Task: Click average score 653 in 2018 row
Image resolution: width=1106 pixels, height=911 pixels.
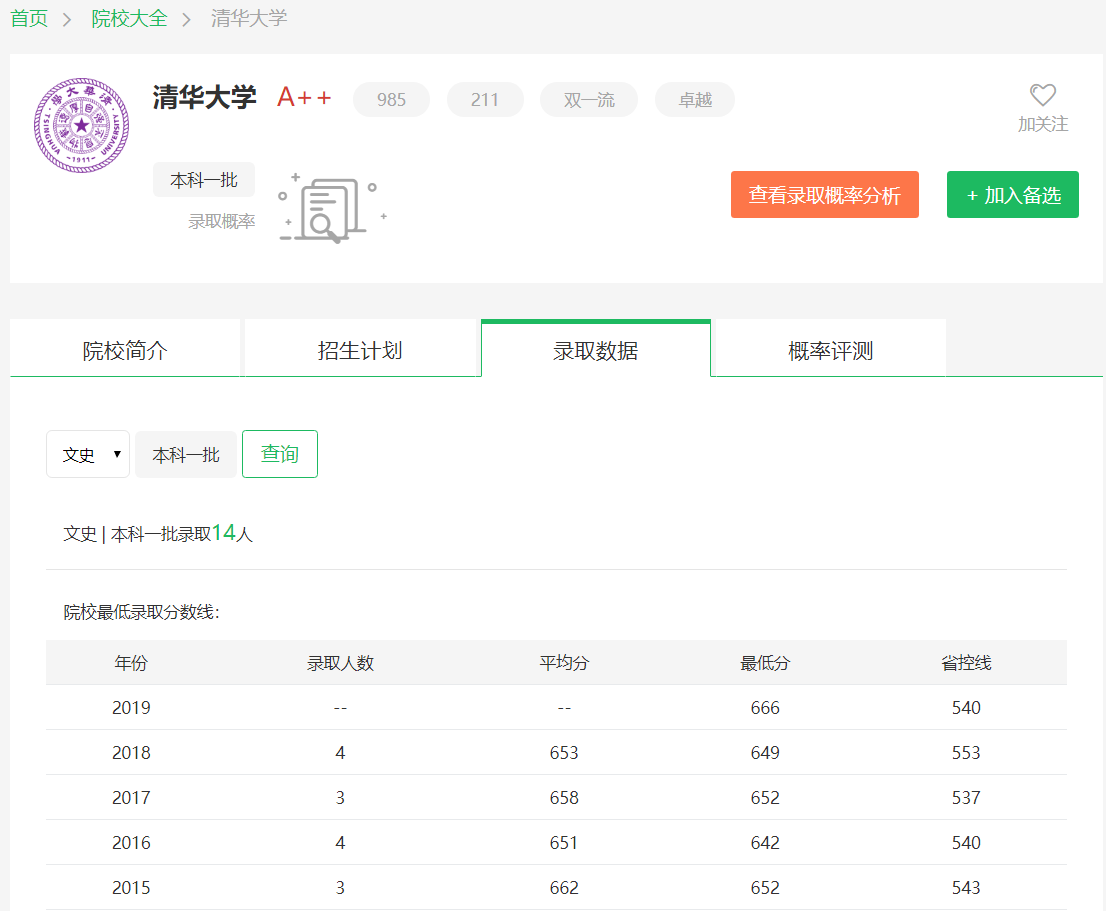Action: click(x=564, y=752)
